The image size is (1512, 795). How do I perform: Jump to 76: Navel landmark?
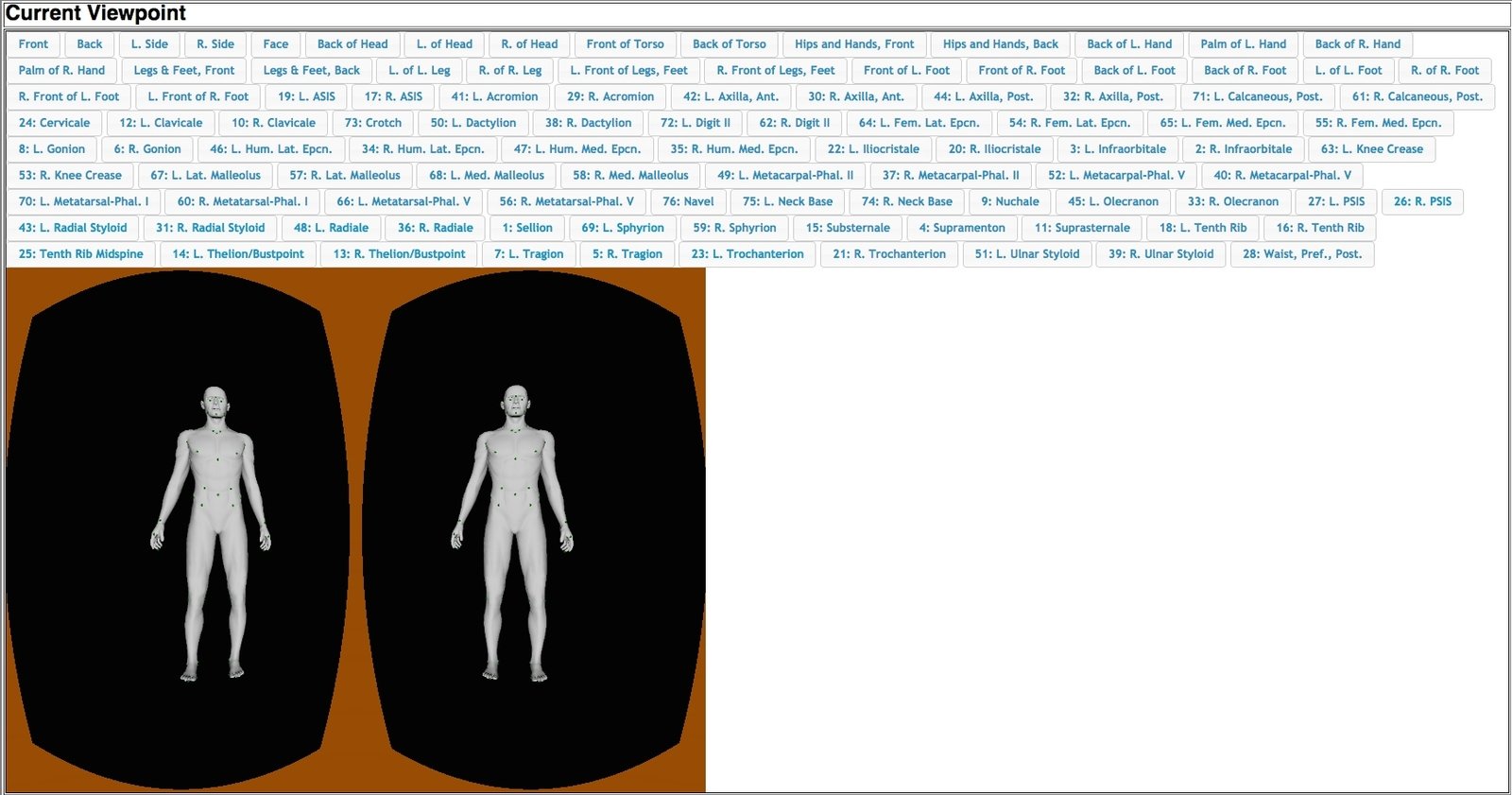[x=688, y=201]
